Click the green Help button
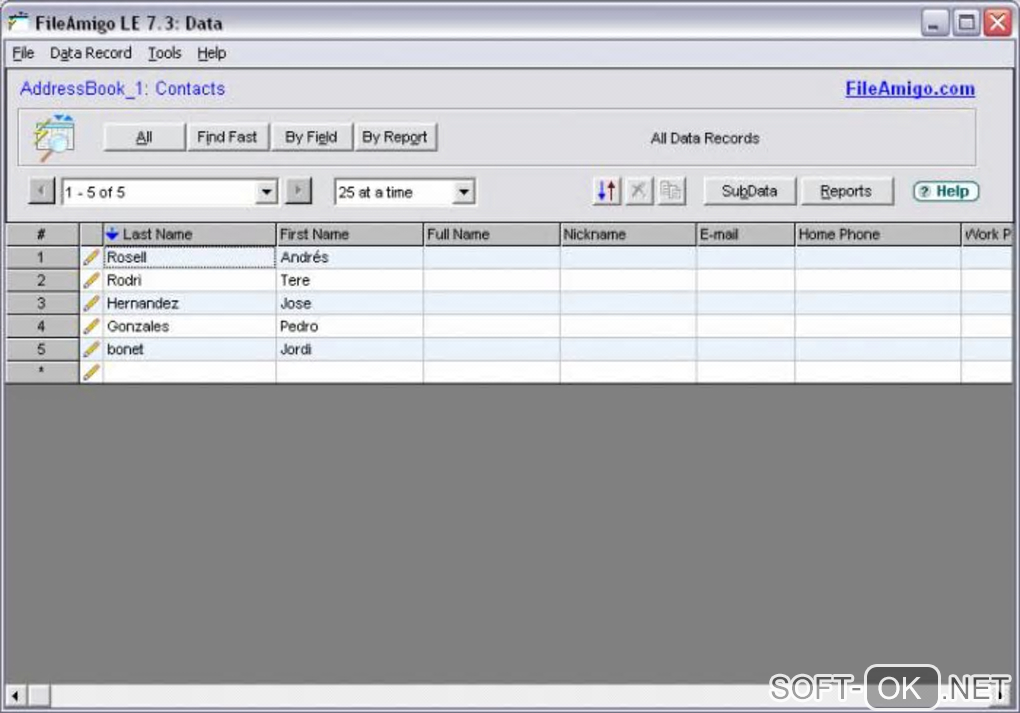The width and height of the screenshot is (1020, 713). tap(946, 191)
